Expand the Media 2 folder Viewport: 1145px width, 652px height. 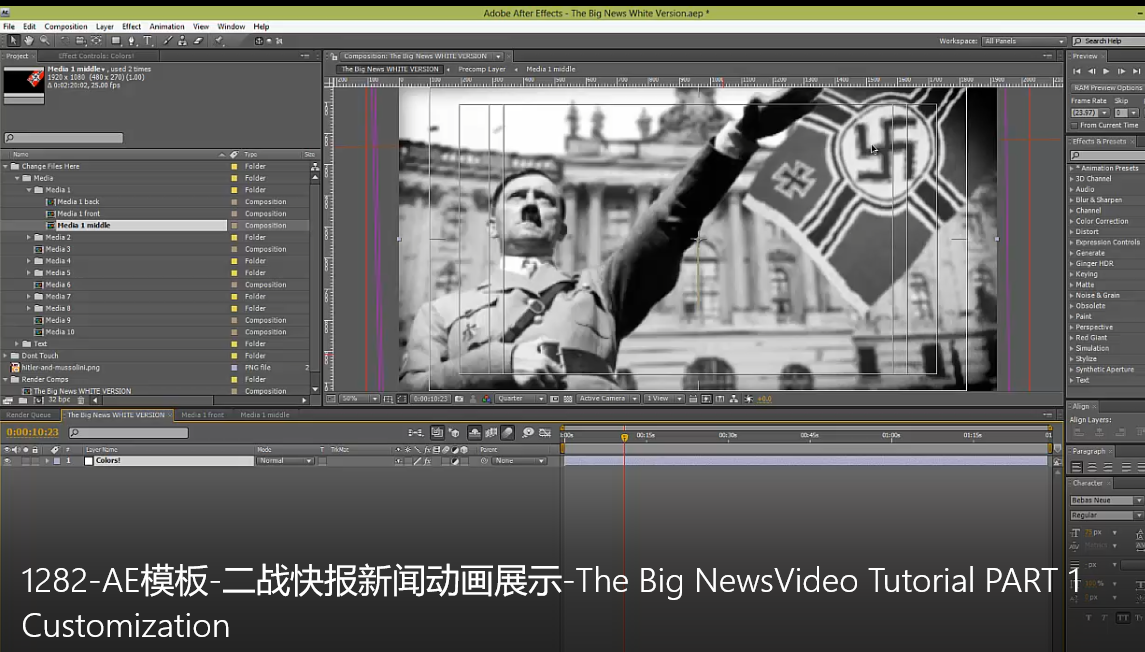pyautogui.click(x=29, y=237)
